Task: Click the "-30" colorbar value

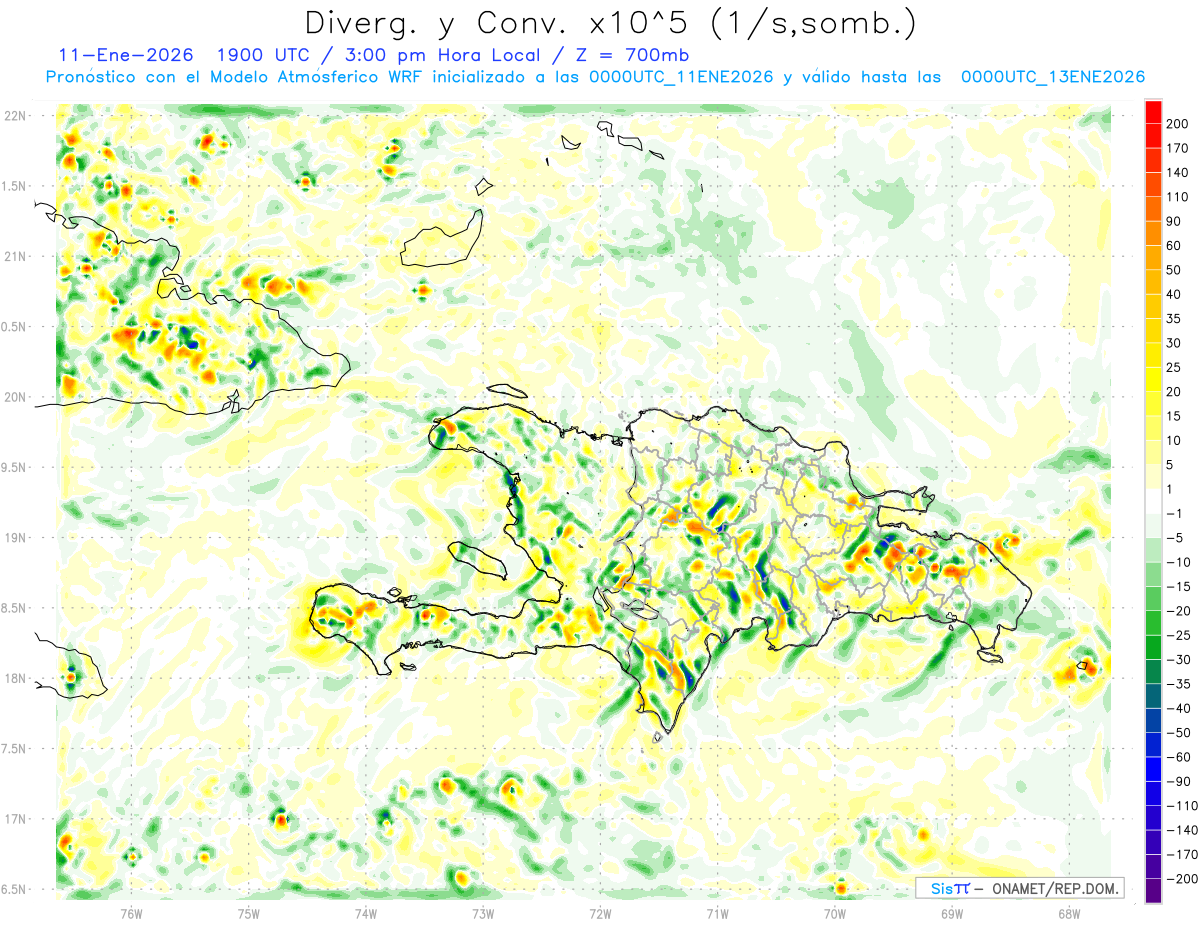Action: tap(1181, 659)
